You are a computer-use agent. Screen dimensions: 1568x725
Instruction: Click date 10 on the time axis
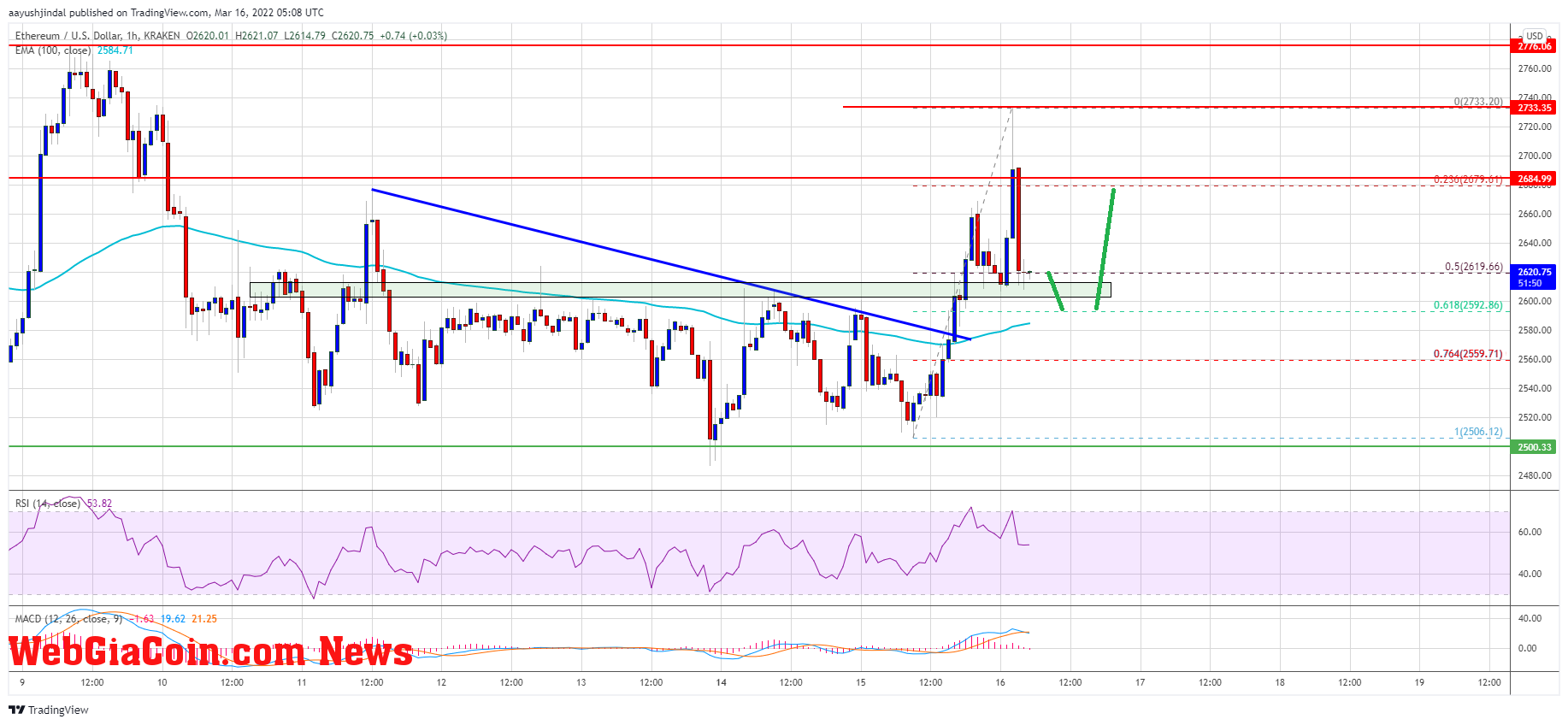pos(162,682)
